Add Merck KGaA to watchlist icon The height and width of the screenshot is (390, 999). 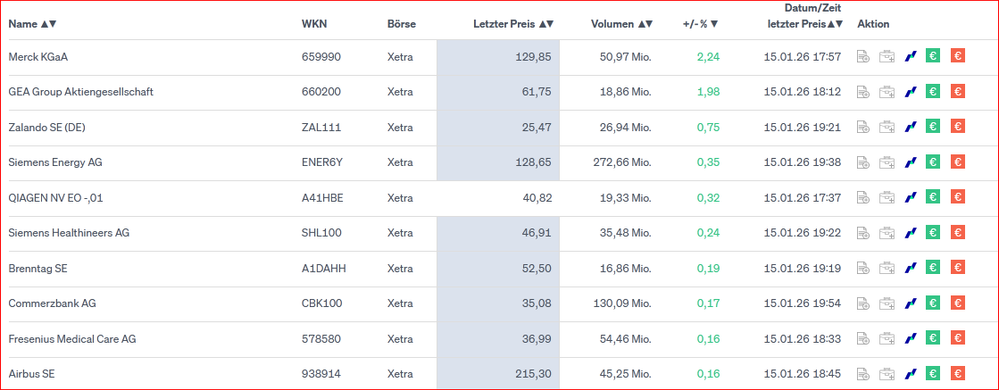click(x=863, y=57)
